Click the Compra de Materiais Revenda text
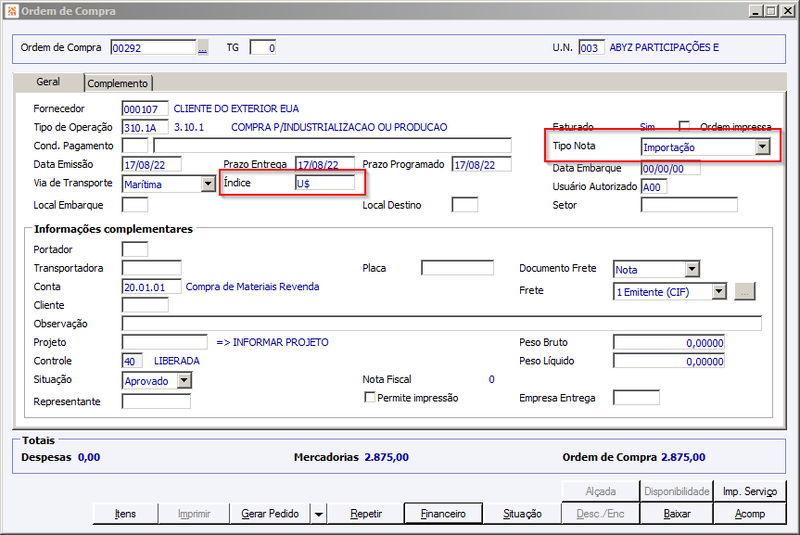The height and width of the screenshot is (535, 800). (x=253, y=287)
